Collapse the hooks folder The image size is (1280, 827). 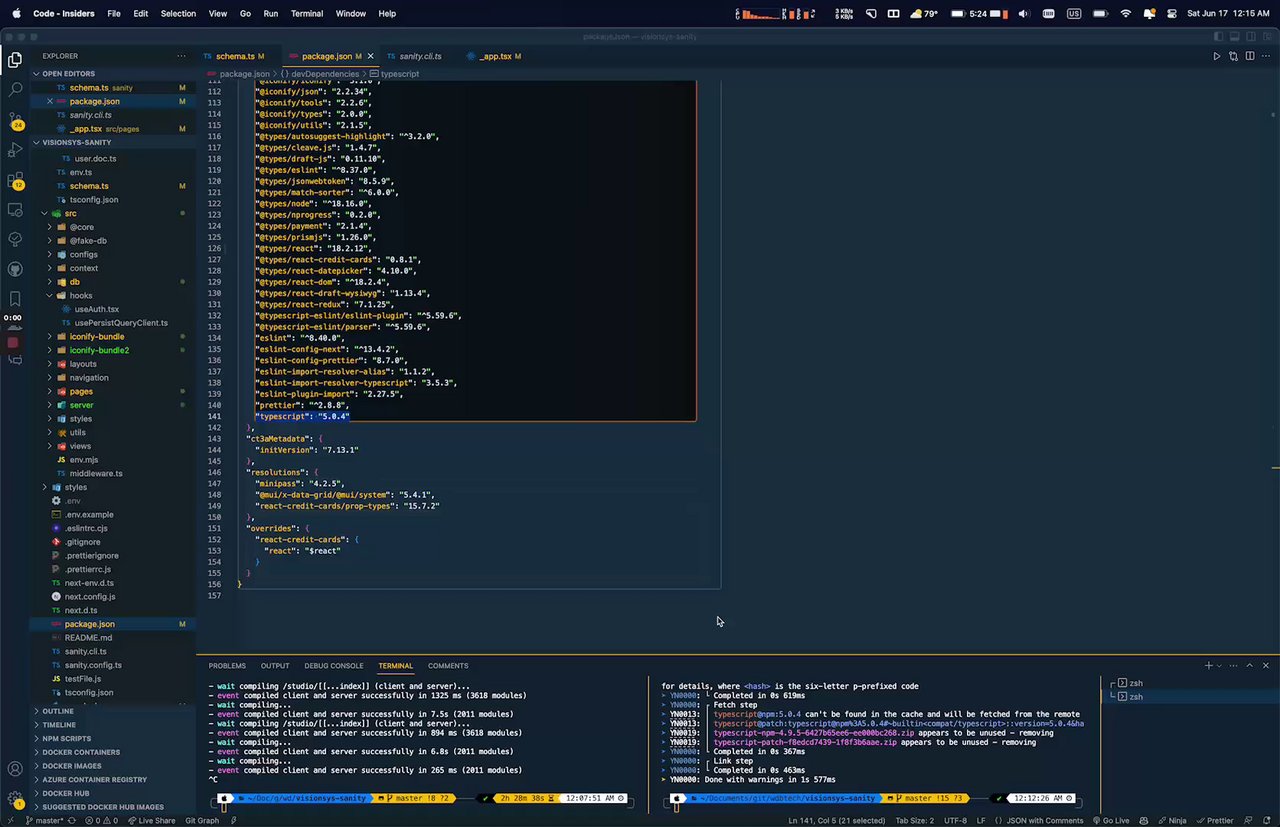point(80,296)
